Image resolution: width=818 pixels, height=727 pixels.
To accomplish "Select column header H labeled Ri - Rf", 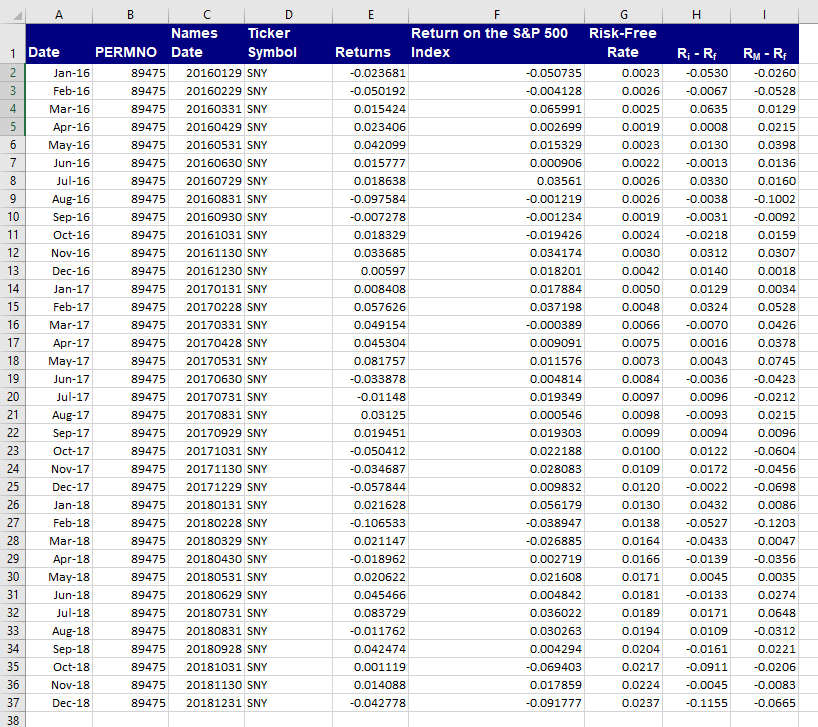I will (696, 14).
